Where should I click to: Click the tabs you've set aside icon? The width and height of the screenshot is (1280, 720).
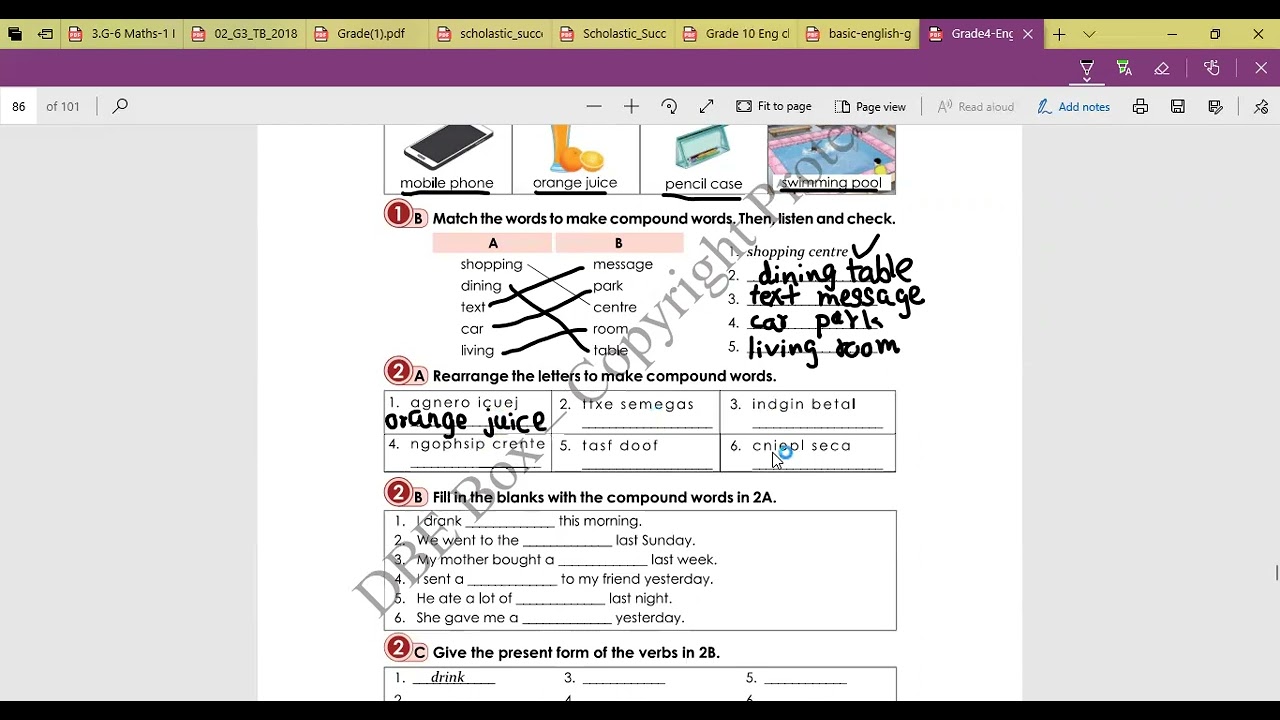tap(15, 34)
